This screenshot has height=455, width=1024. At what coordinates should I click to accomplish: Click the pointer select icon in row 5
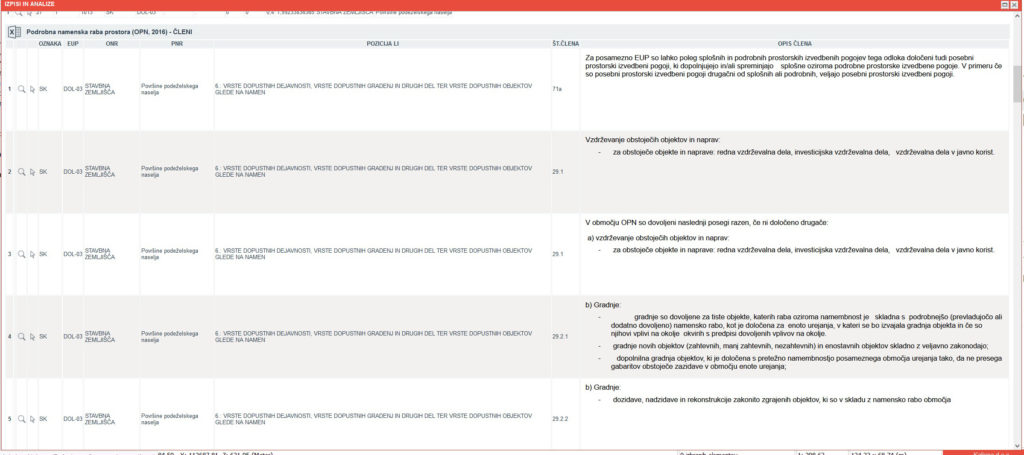click(32, 418)
